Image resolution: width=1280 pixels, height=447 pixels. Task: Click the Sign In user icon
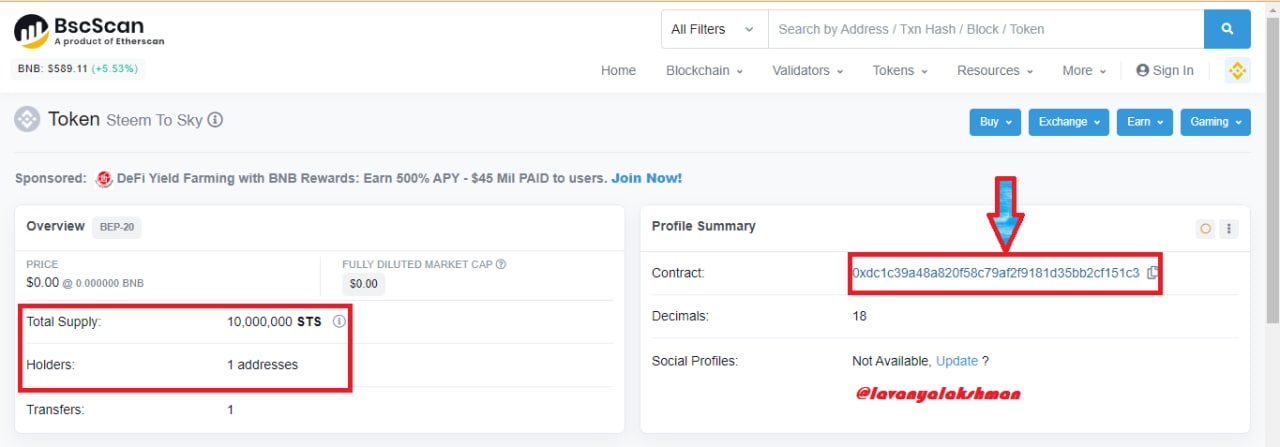point(1142,70)
